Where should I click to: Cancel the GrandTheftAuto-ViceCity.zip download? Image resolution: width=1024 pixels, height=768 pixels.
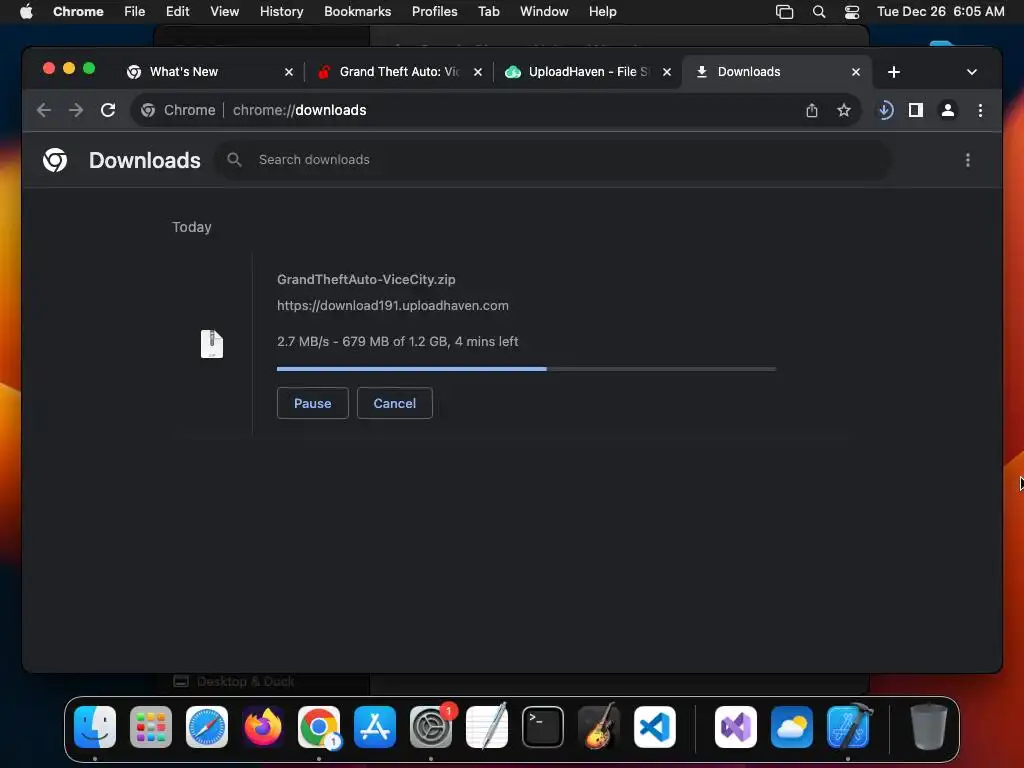pos(394,404)
